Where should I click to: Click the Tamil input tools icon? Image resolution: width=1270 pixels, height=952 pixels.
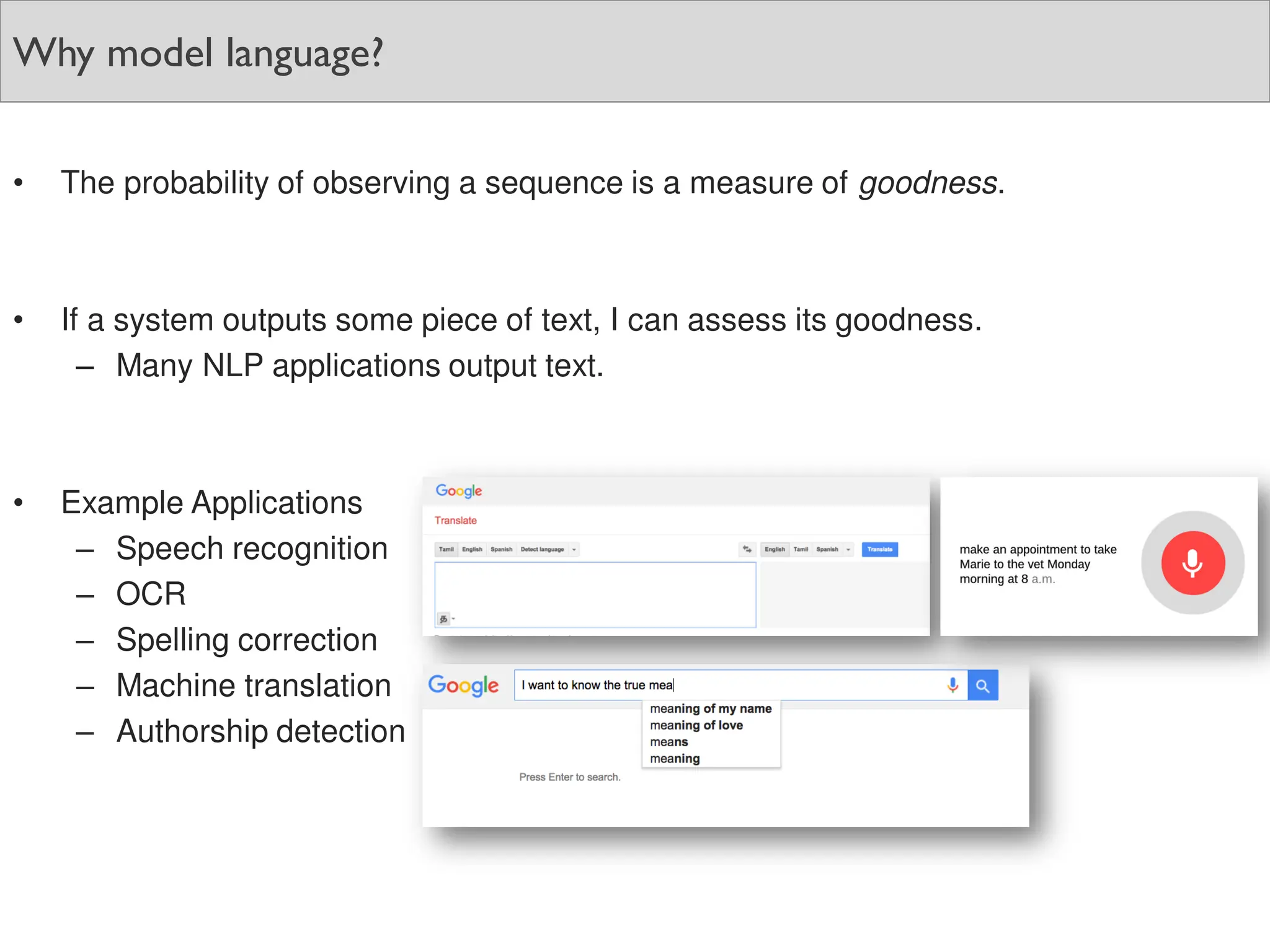(443, 619)
